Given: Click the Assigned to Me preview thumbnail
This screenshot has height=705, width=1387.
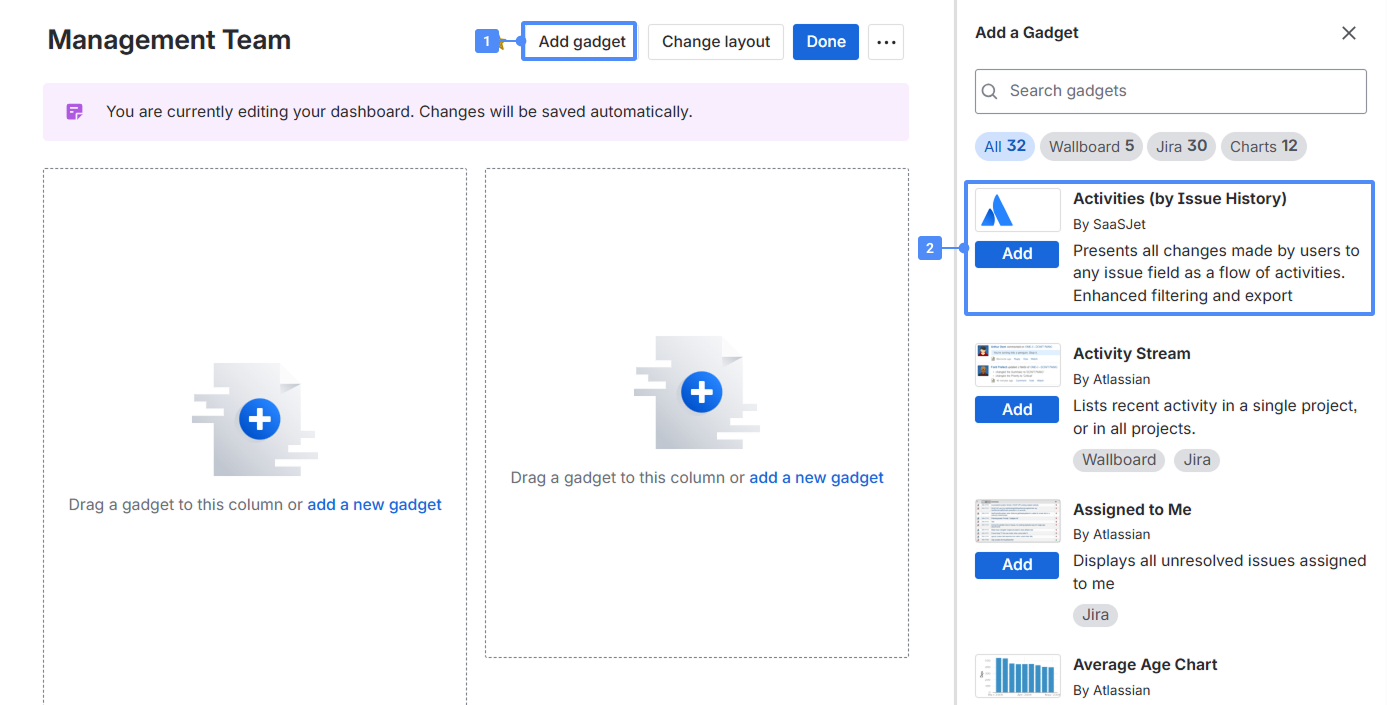Looking at the screenshot, I should (1017, 521).
